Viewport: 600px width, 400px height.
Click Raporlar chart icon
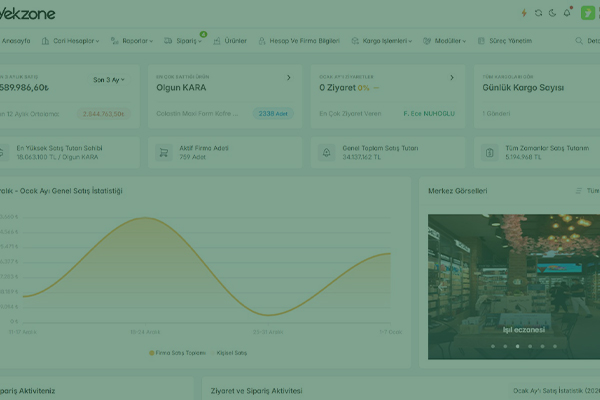114,41
